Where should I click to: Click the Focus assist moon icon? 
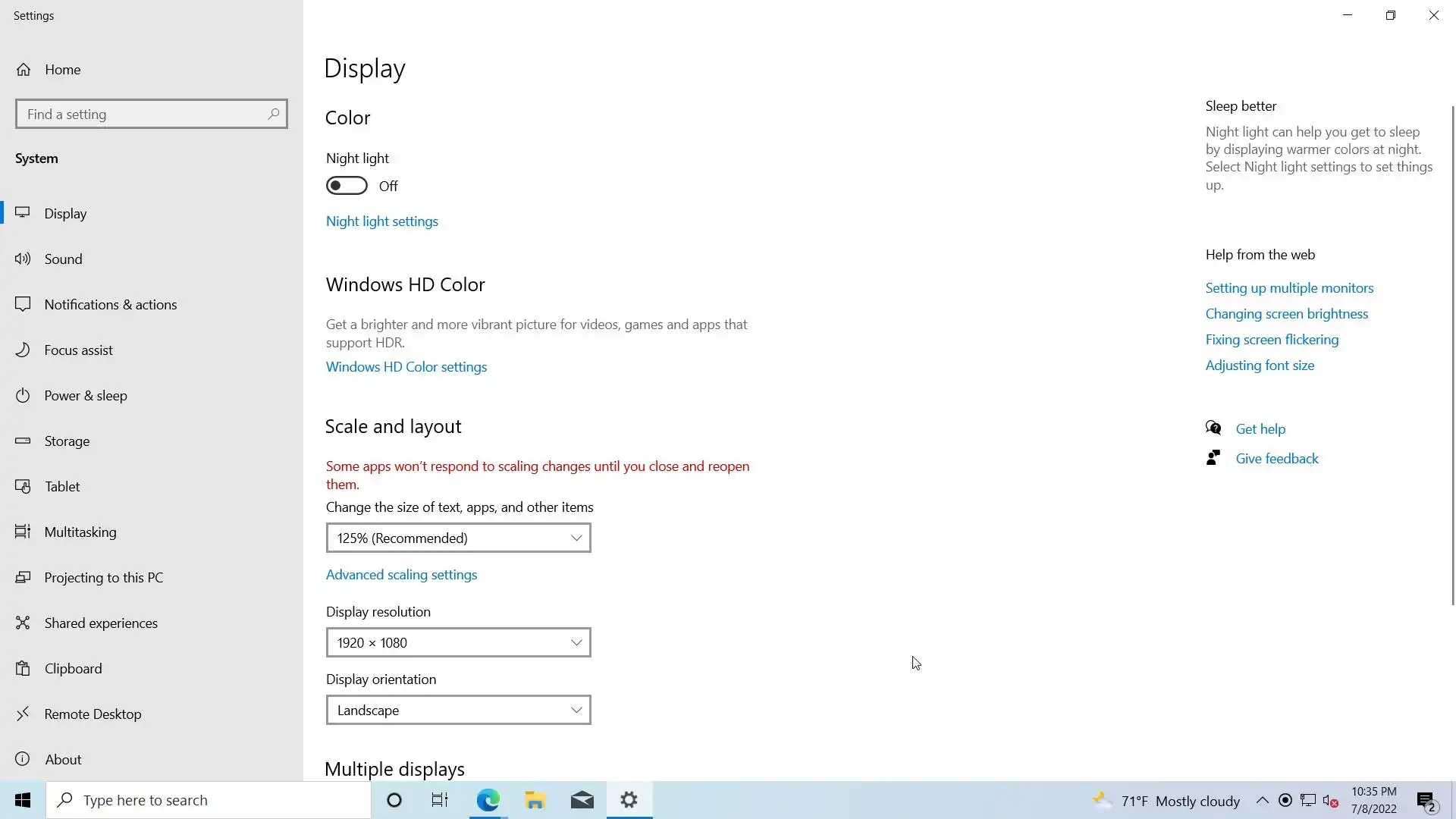pos(23,350)
